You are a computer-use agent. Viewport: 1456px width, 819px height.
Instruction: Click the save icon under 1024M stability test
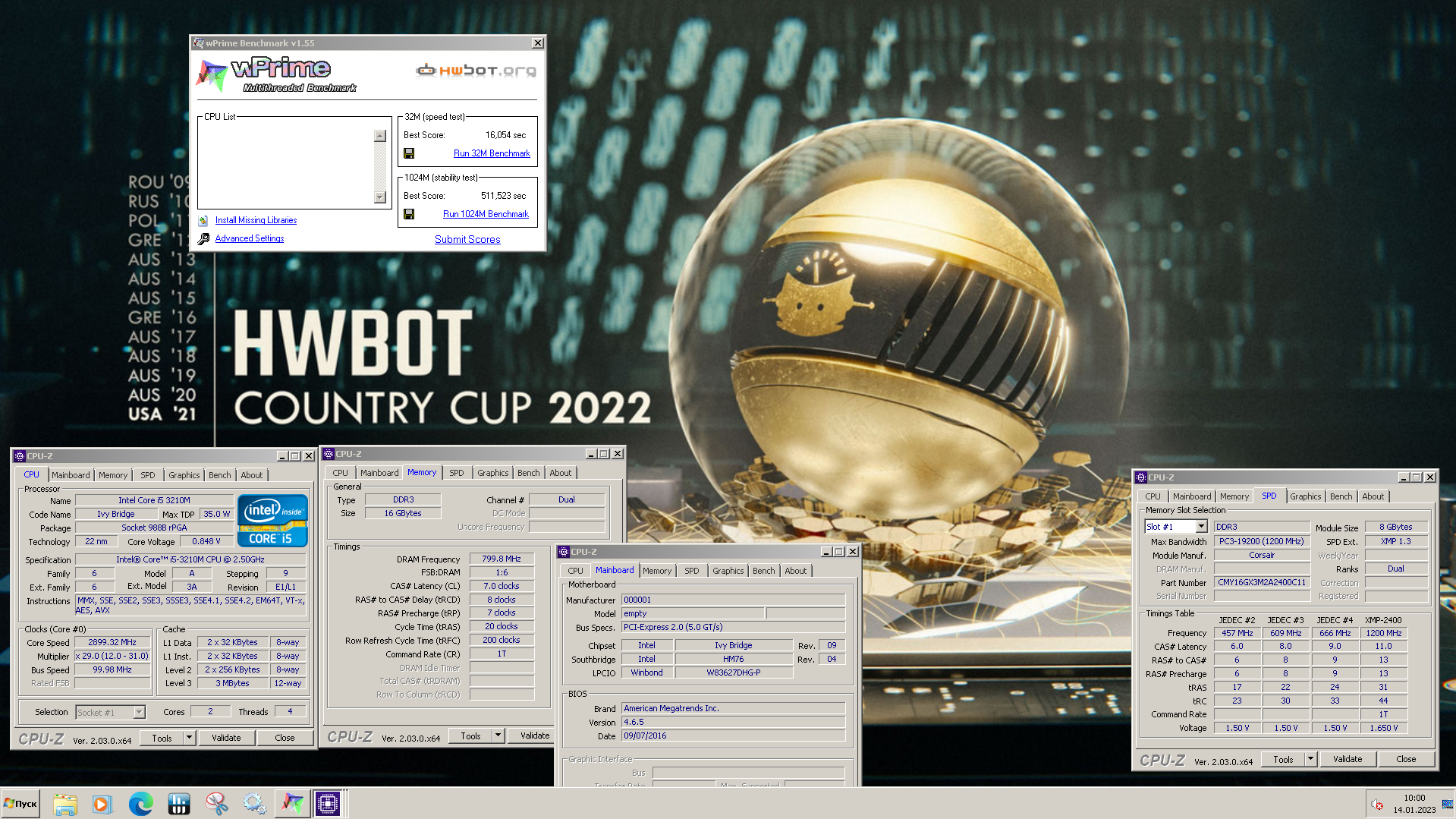coord(409,214)
